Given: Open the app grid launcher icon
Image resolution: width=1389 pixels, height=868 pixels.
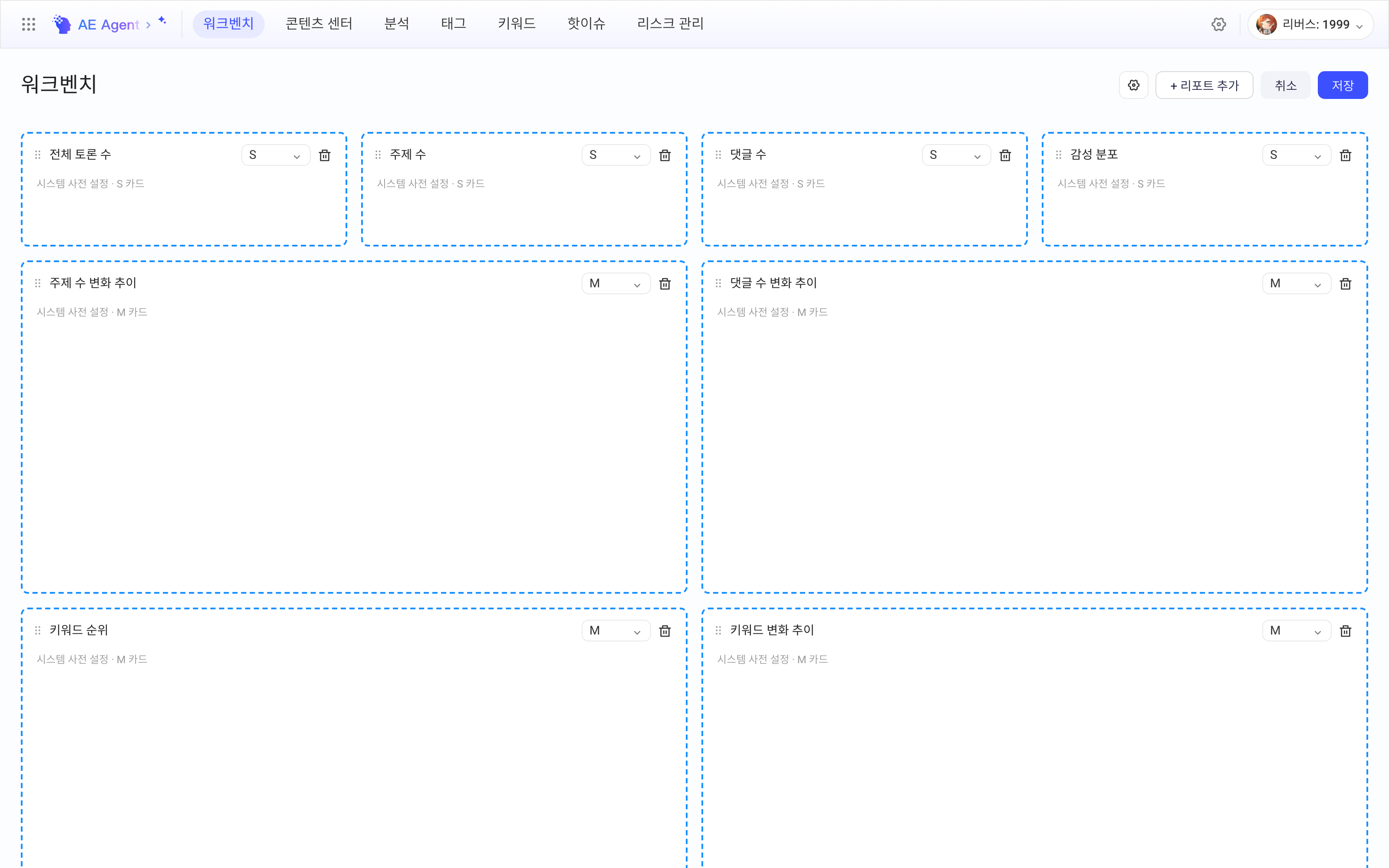Looking at the screenshot, I should point(29,24).
